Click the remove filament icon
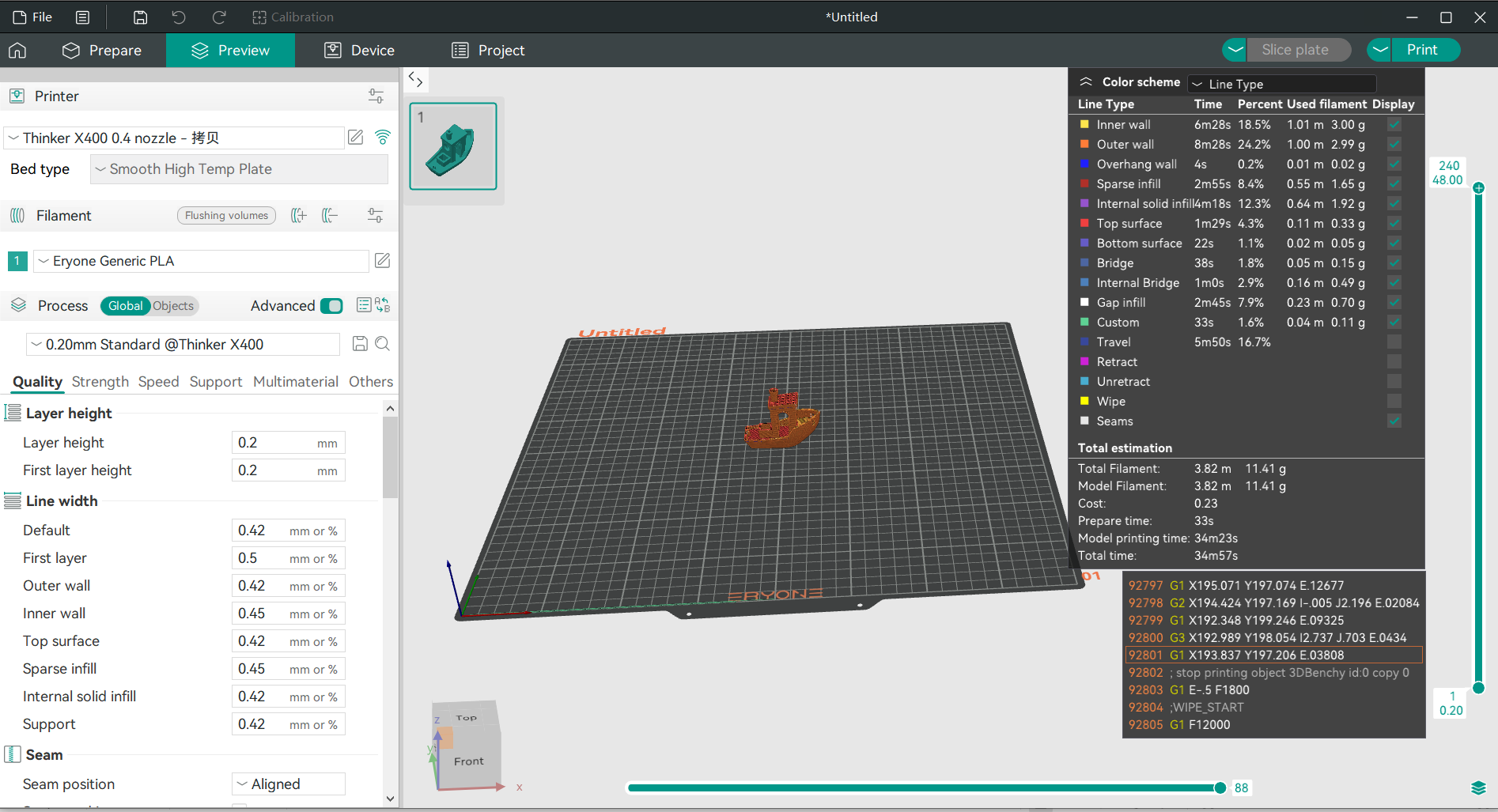The image size is (1498, 812). (330, 215)
